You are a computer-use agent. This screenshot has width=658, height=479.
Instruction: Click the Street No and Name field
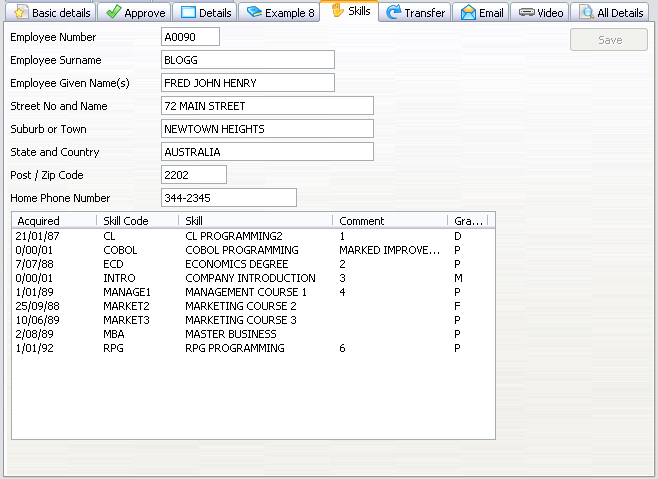[x=267, y=106]
